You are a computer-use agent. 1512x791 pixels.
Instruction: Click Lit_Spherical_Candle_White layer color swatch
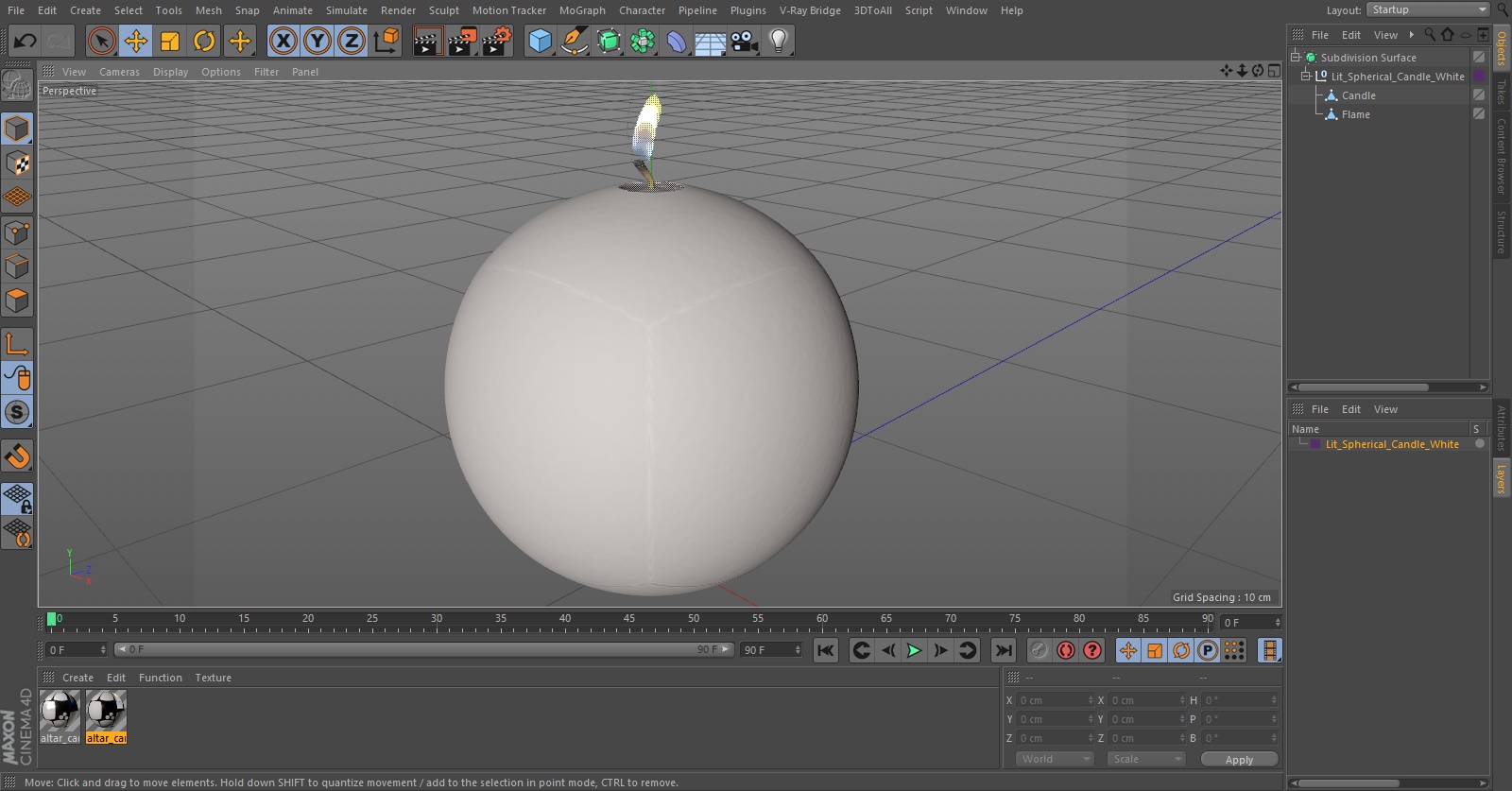tap(1315, 444)
